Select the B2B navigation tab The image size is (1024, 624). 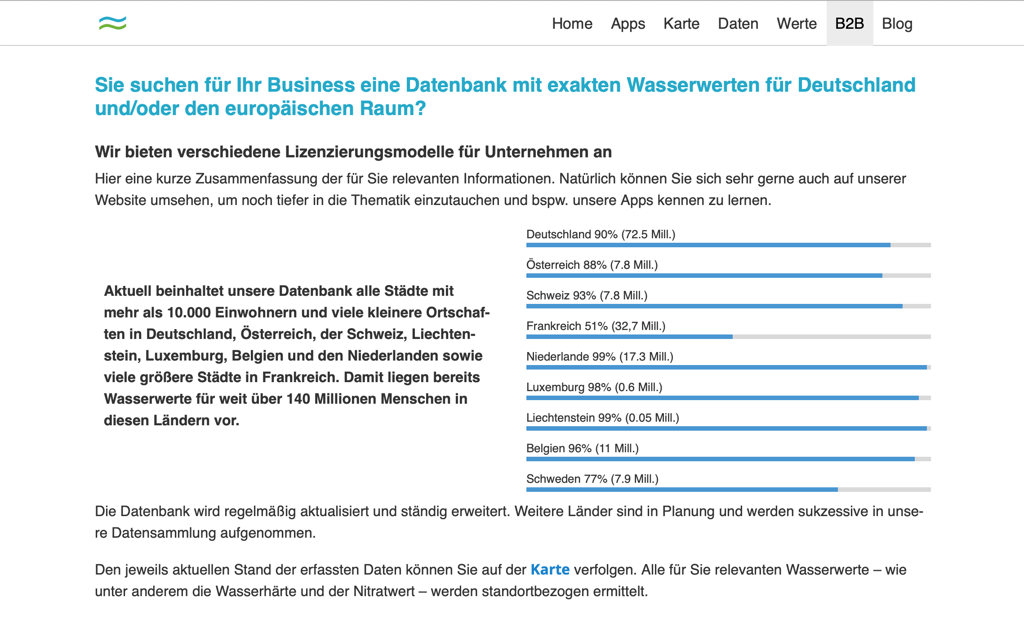pyautogui.click(x=850, y=23)
